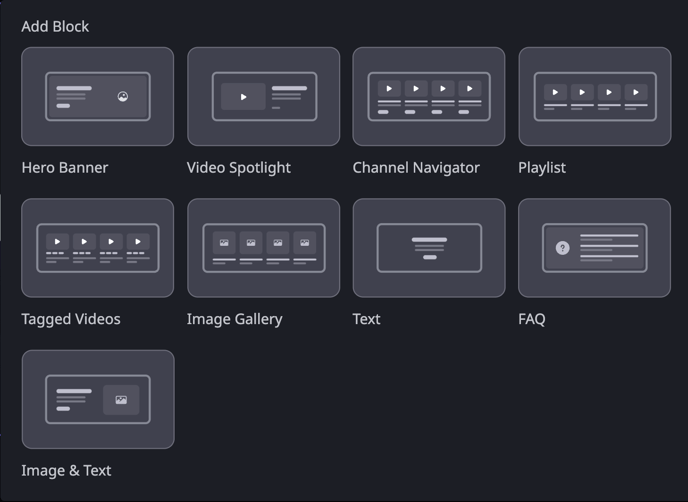
Task: Click the question mark icon in FAQ tile
Action: tap(563, 248)
